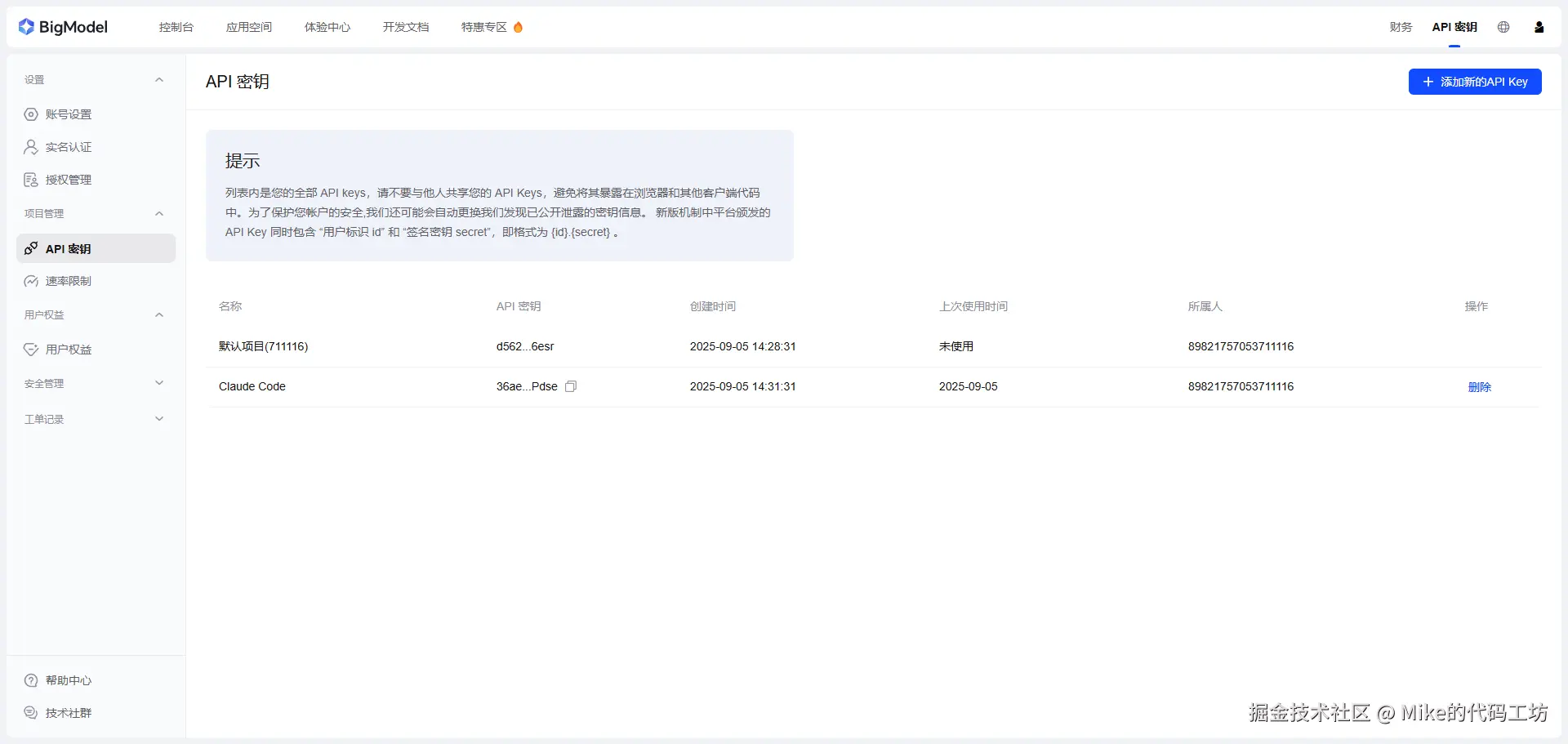Click the 用户权益 diamond icon

[31, 350]
